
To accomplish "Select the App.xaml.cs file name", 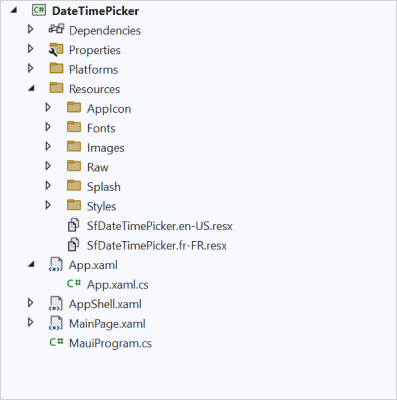I will [118, 285].
